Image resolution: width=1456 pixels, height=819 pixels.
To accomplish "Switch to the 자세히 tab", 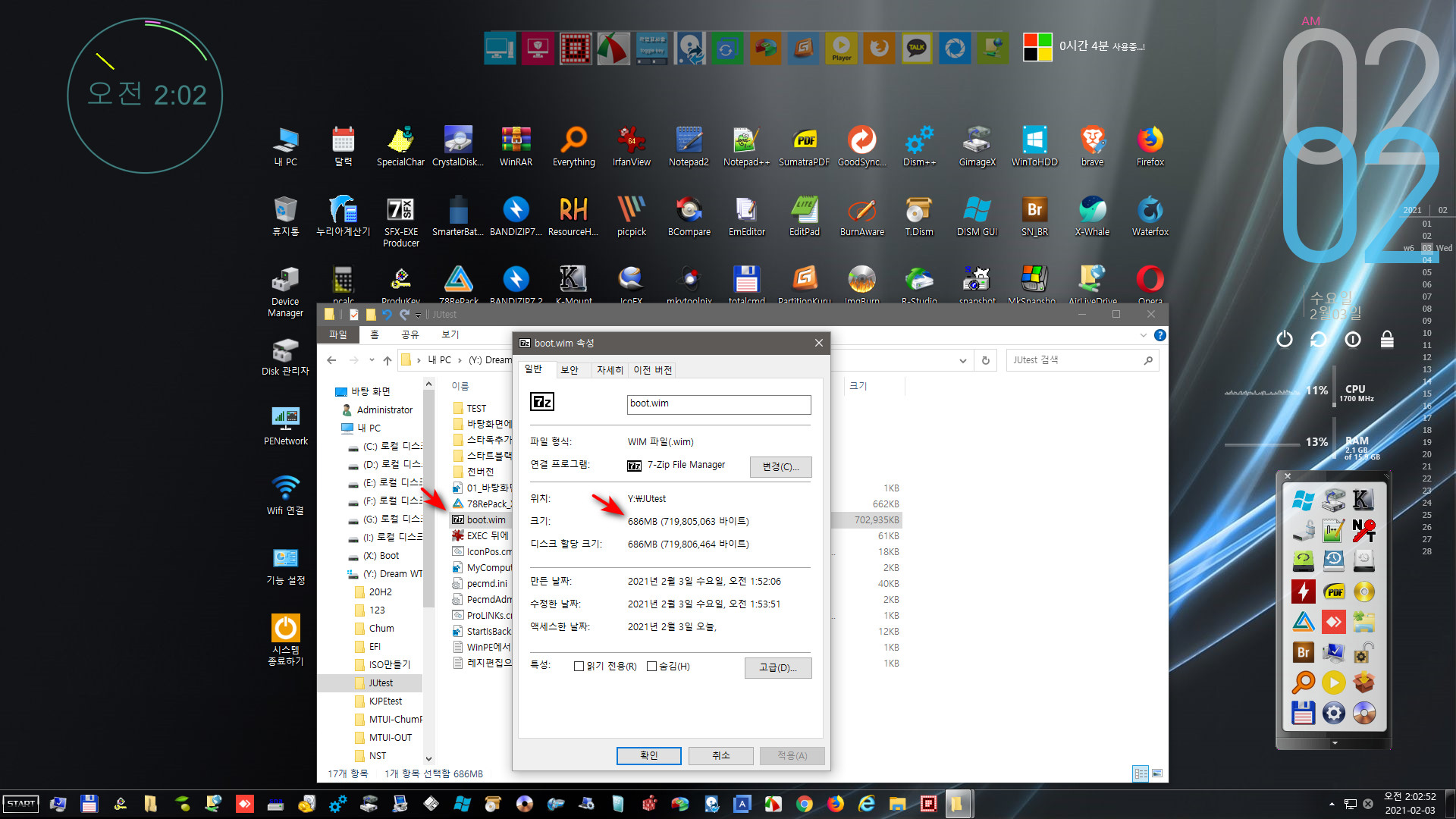I will pyautogui.click(x=610, y=370).
